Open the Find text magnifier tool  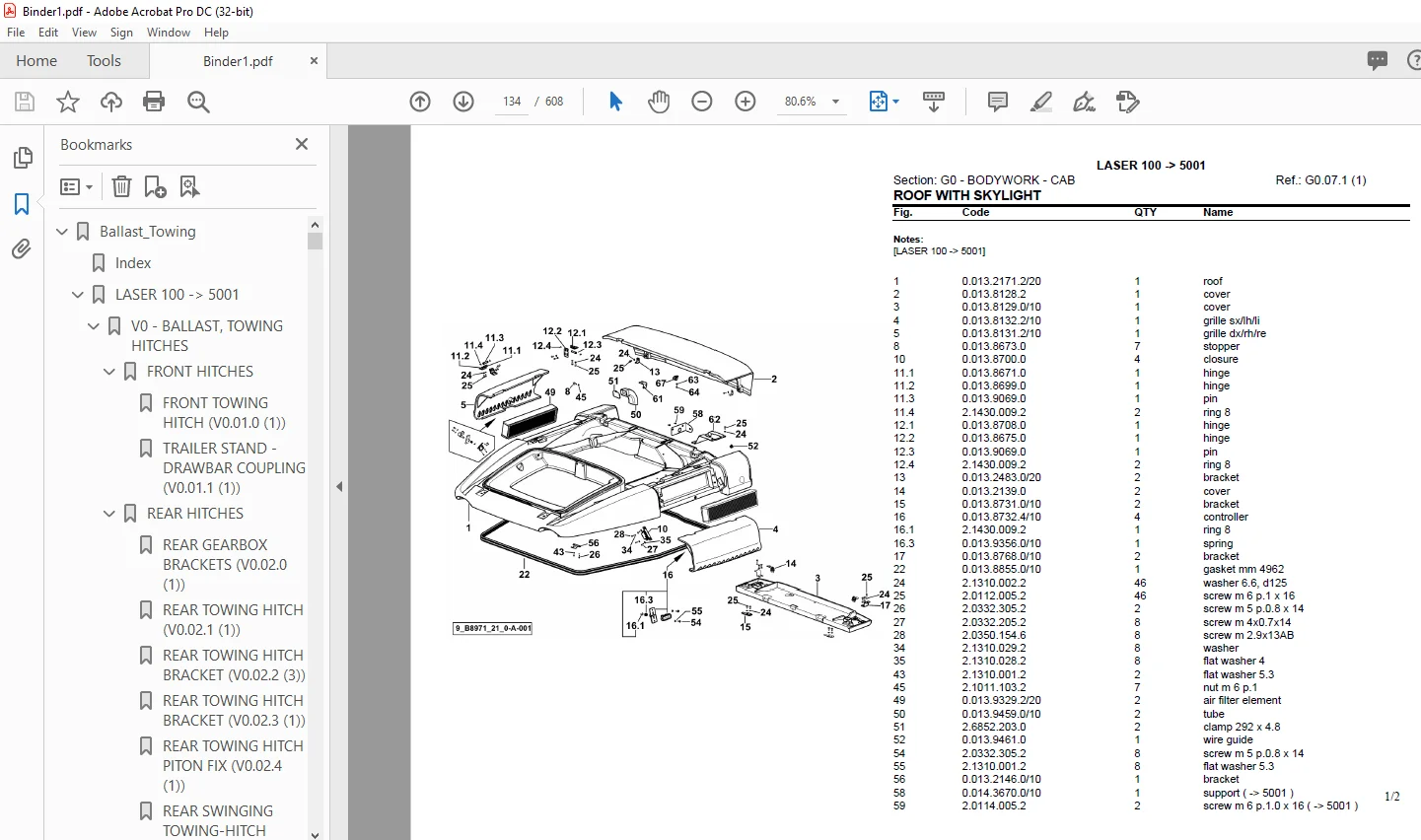[198, 102]
